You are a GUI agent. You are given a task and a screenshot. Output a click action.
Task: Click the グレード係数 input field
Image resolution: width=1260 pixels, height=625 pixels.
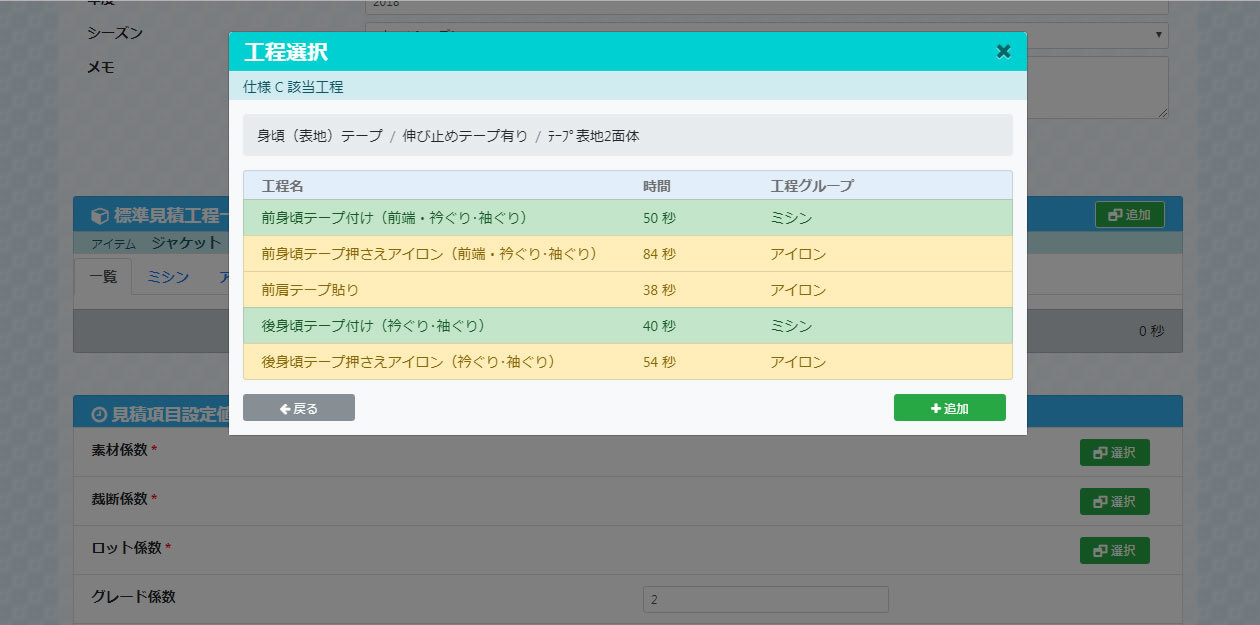pyautogui.click(x=765, y=600)
